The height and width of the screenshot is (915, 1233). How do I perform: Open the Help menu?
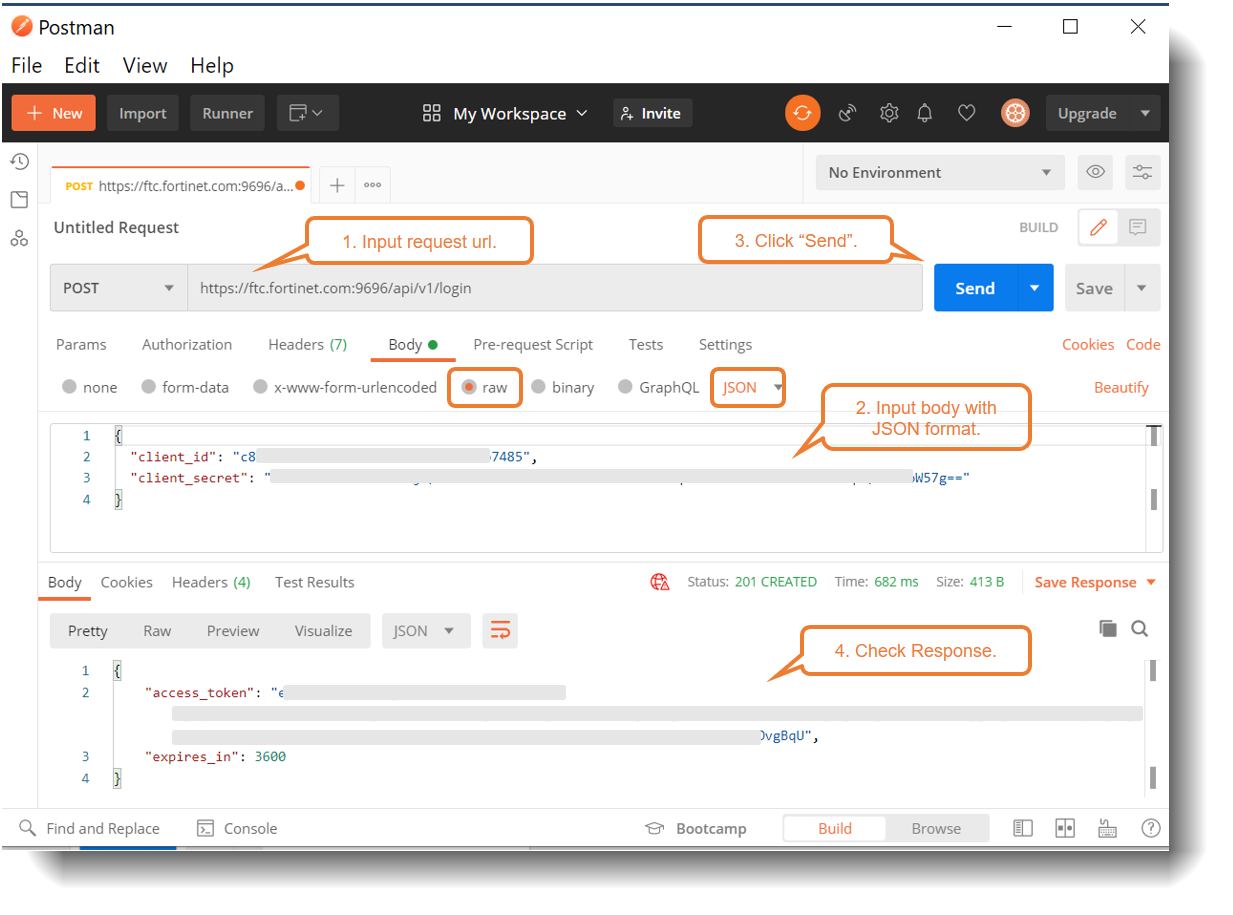(211, 65)
